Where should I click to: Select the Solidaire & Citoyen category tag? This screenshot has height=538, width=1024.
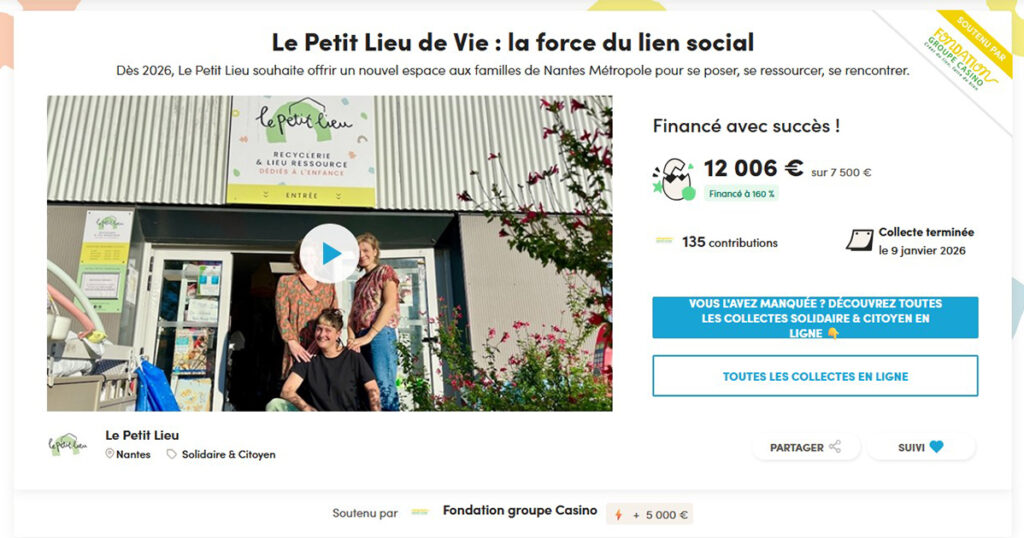(x=229, y=454)
